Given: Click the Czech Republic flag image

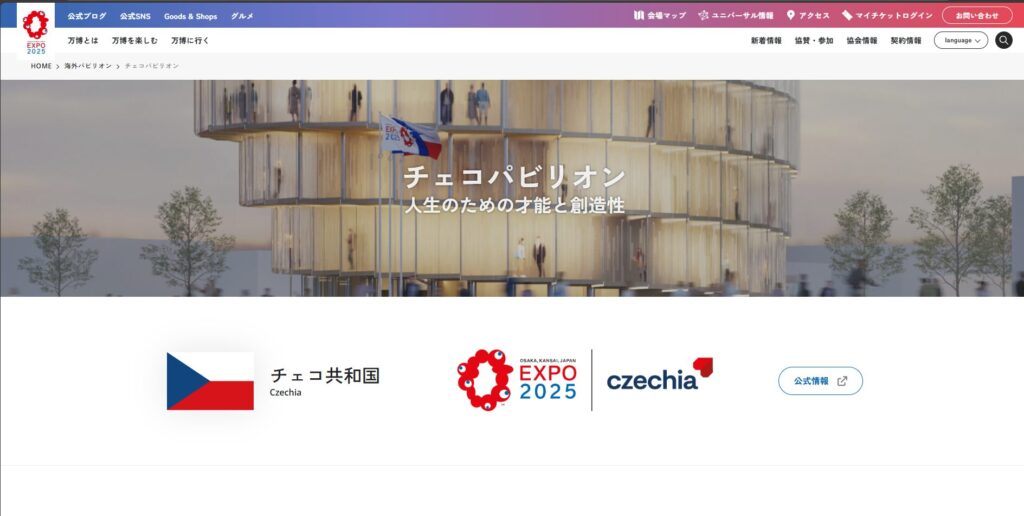Looking at the screenshot, I should (x=210, y=381).
